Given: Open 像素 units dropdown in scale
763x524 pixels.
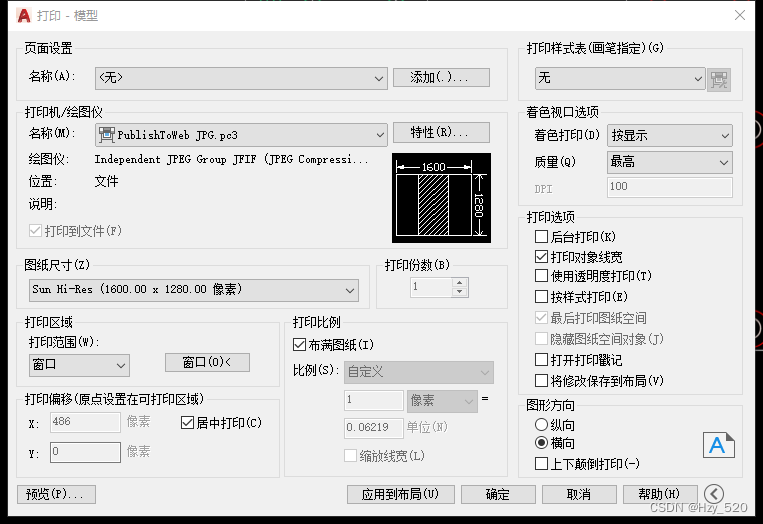Looking at the screenshot, I should [x=442, y=401].
